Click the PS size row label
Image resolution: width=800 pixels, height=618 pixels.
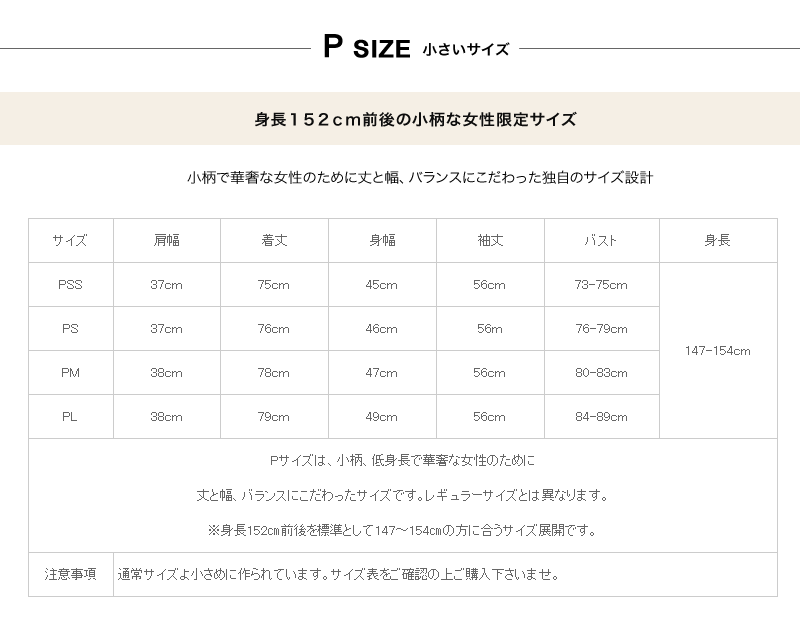point(70,329)
